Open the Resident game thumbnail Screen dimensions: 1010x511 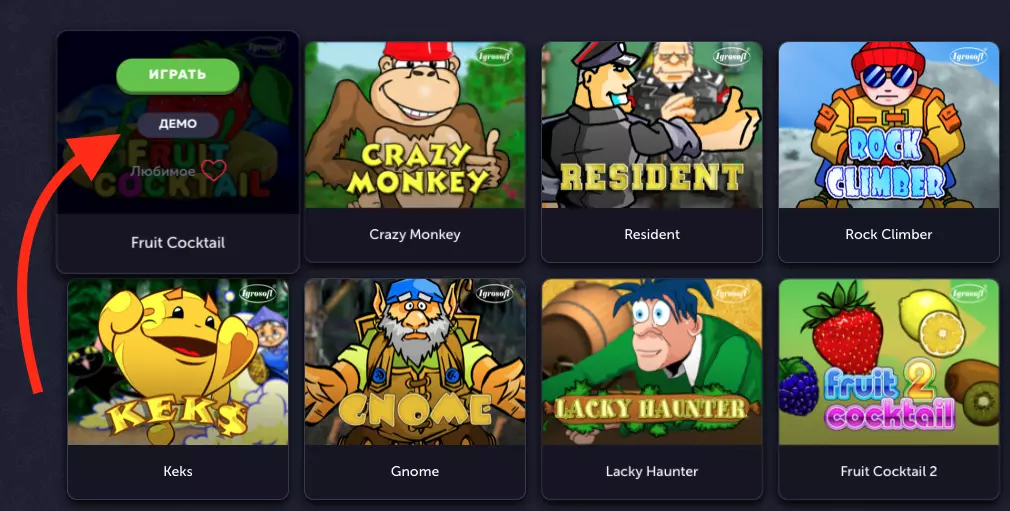tap(652, 125)
